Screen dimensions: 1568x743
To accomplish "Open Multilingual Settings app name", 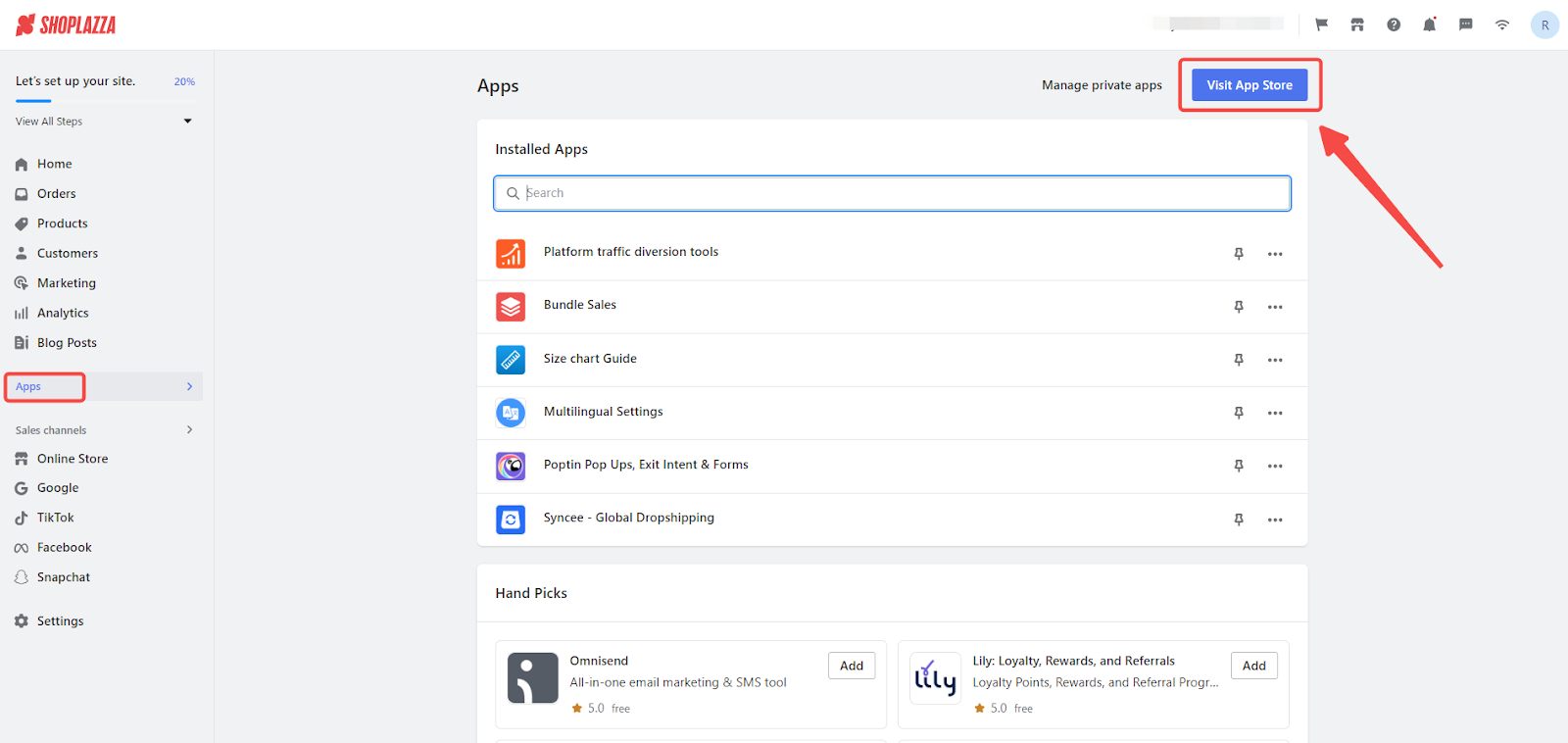I will pyautogui.click(x=604, y=412).
